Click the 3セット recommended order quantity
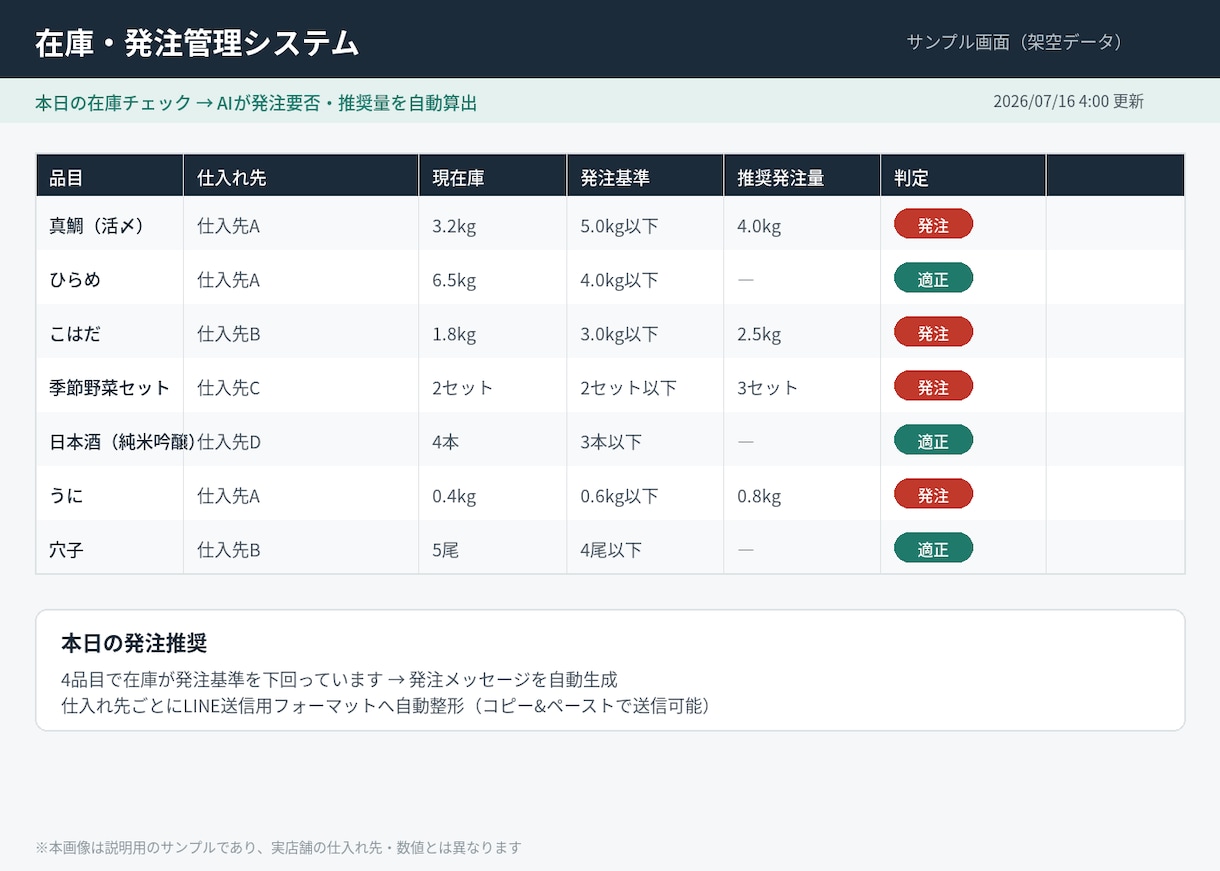Screen dimensions: 1220x871 click(x=768, y=388)
